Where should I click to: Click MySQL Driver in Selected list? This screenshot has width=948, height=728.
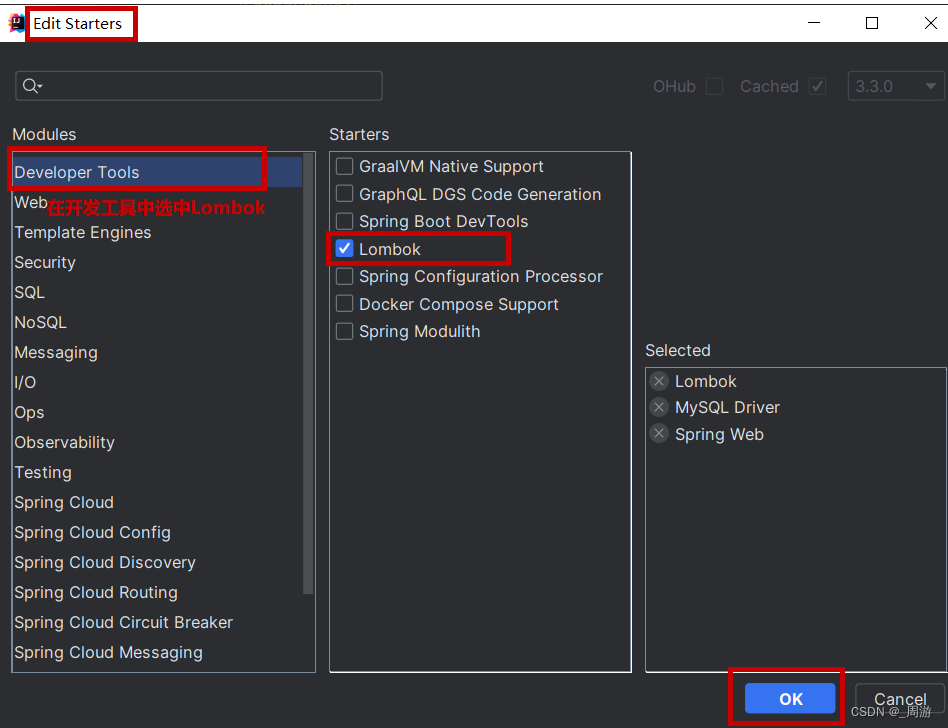pyautogui.click(x=727, y=408)
